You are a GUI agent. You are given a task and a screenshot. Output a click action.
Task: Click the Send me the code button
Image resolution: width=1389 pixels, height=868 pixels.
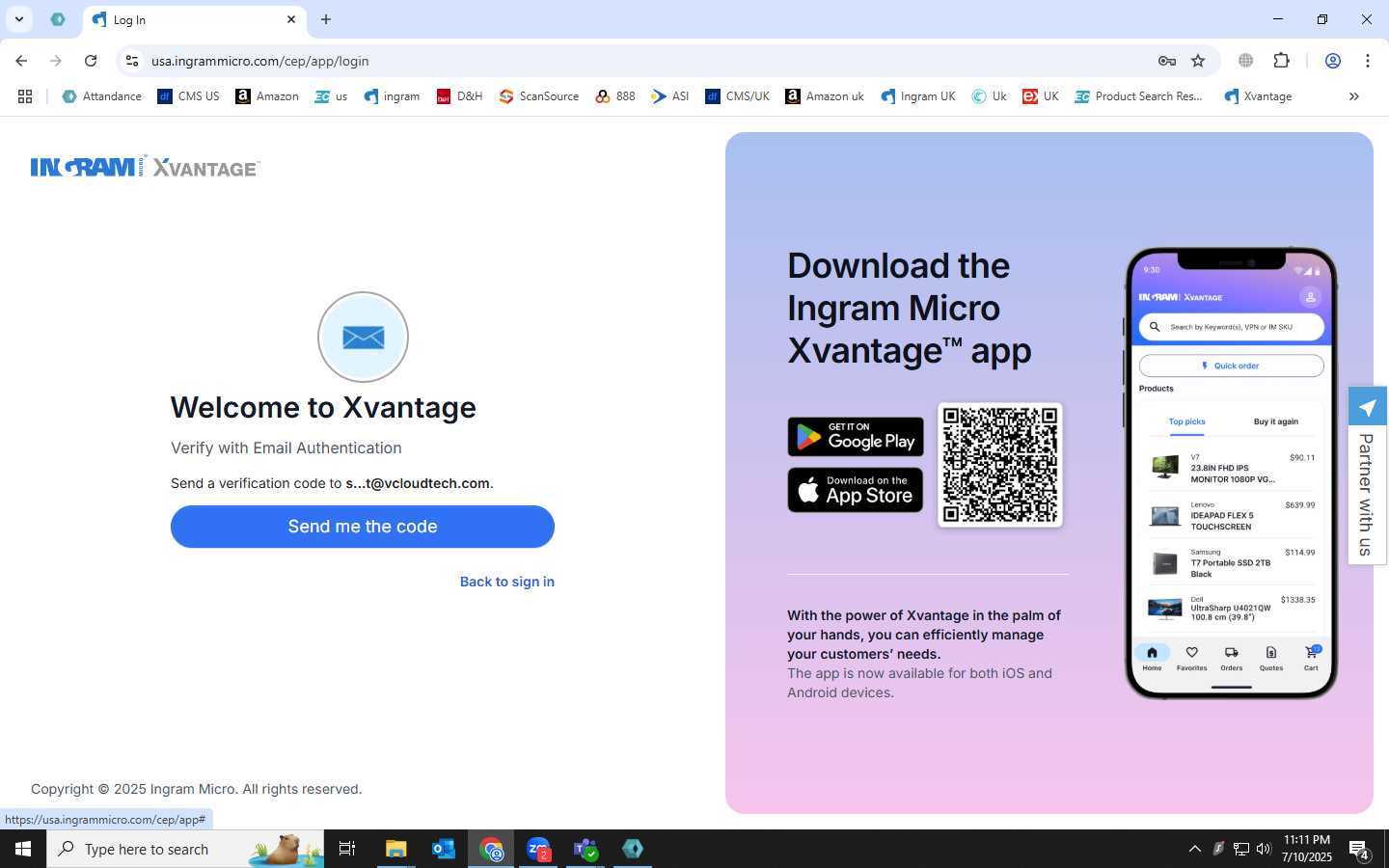click(363, 527)
